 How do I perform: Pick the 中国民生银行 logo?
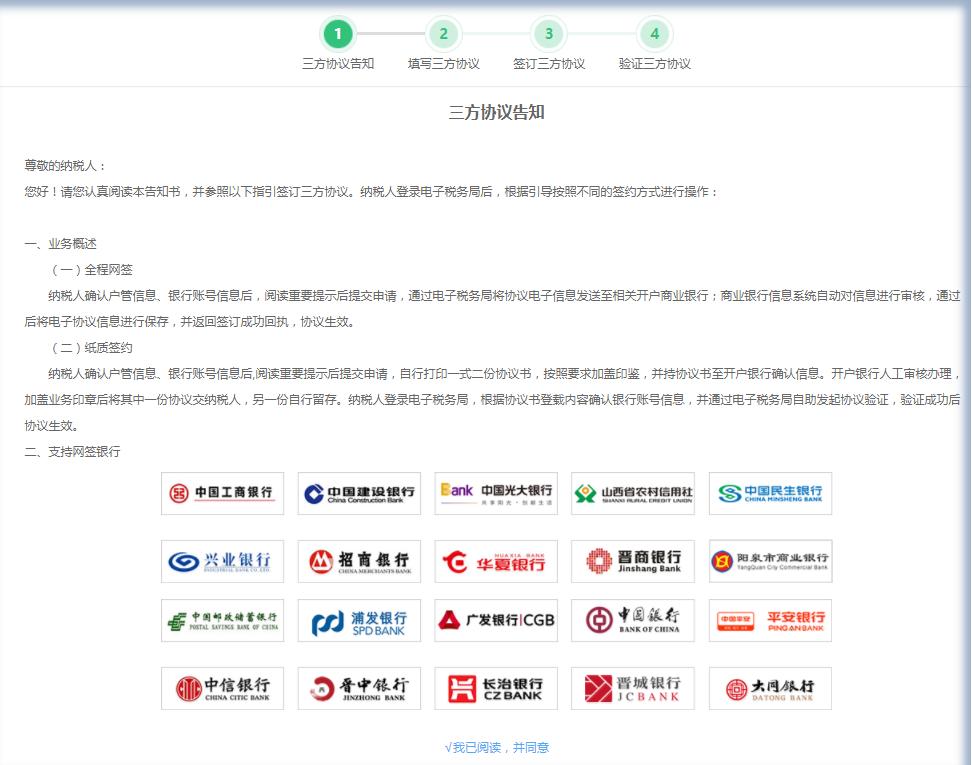click(x=769, y=493)
